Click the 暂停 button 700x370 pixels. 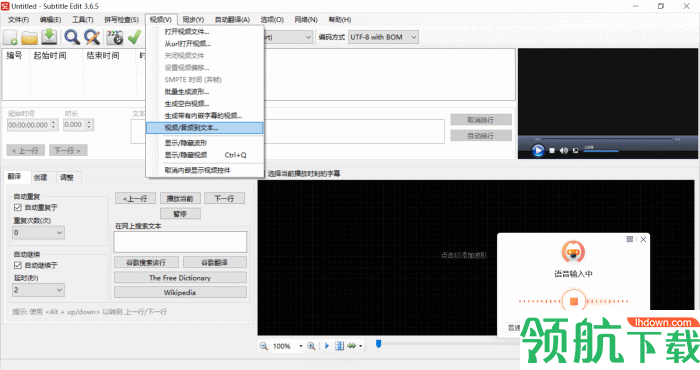coord(180,214)
